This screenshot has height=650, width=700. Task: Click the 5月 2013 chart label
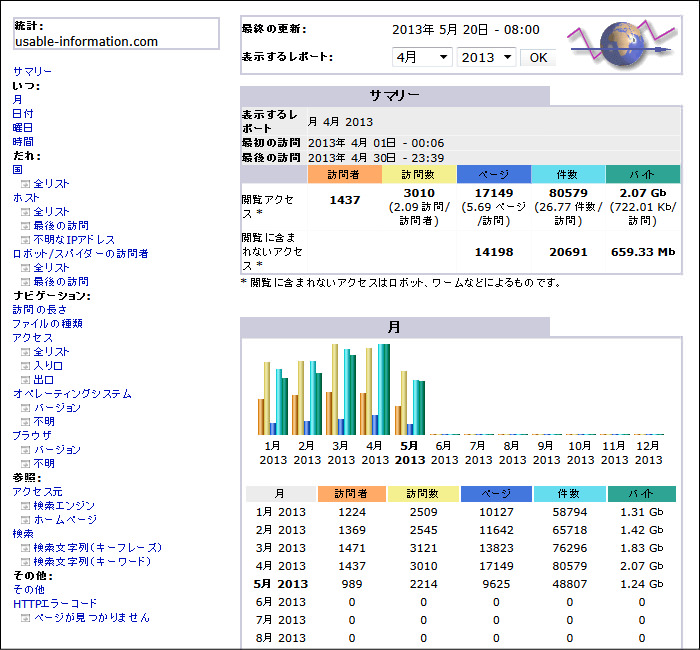point(410,453)
